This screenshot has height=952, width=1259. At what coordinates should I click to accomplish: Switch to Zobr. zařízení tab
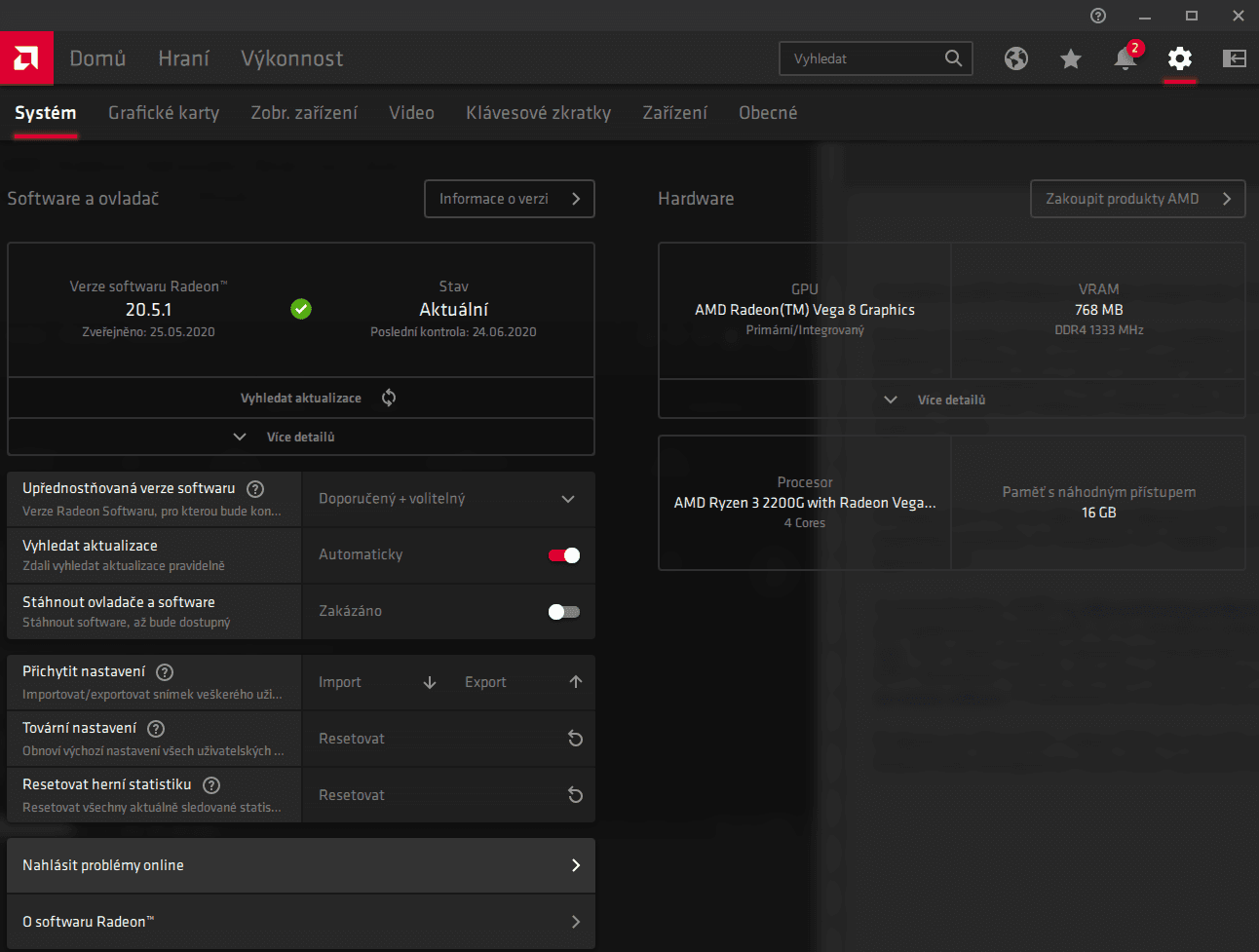coord(304,113)
